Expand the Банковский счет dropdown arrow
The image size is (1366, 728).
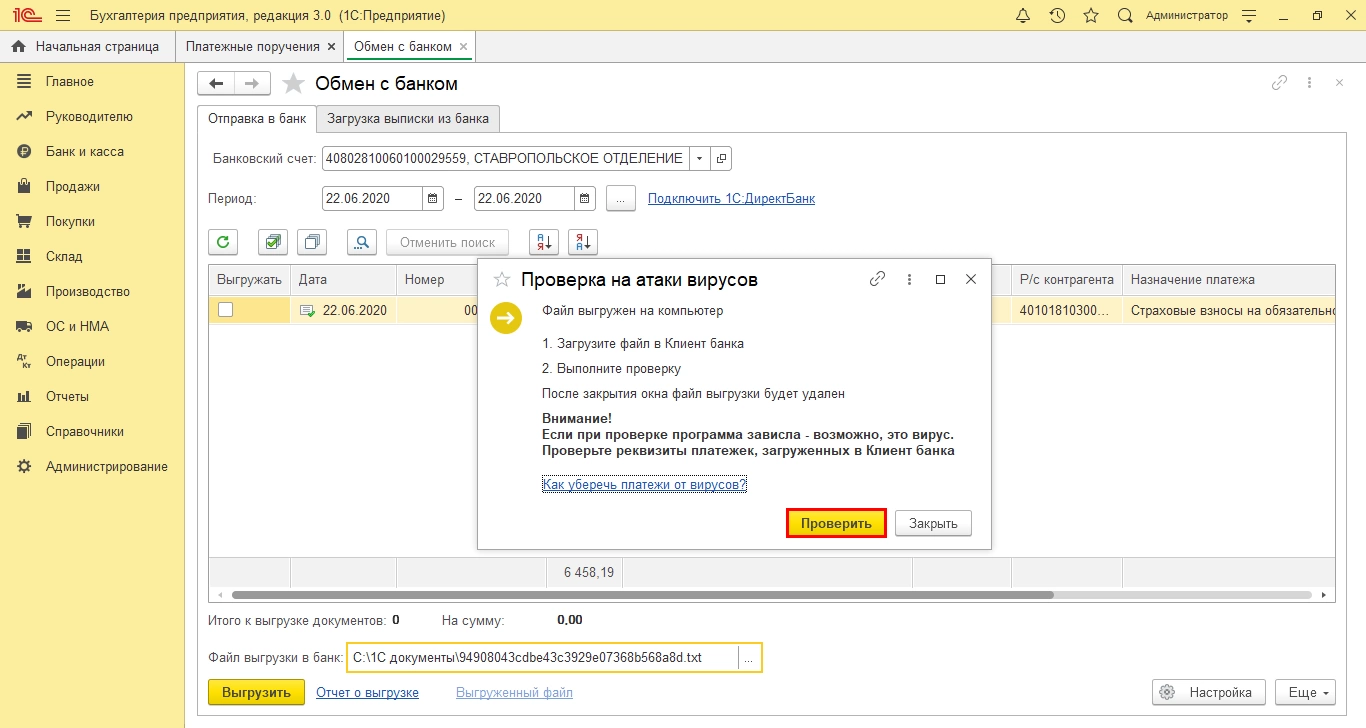click(x=700, y=158)
